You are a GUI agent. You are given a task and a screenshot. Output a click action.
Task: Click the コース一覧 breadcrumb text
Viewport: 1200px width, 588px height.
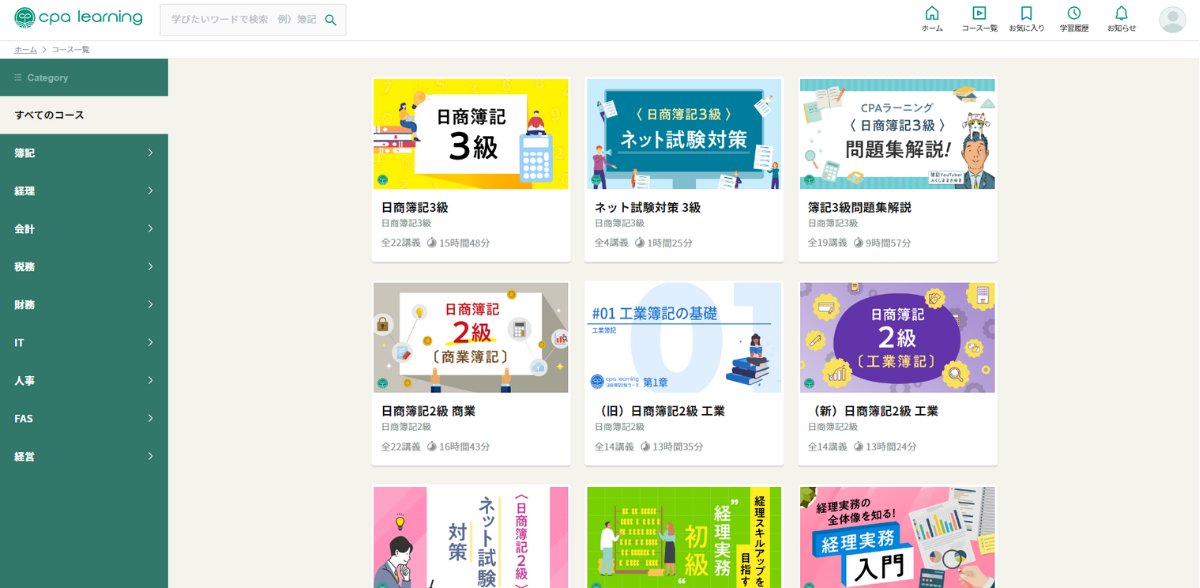tap(71, 50)
